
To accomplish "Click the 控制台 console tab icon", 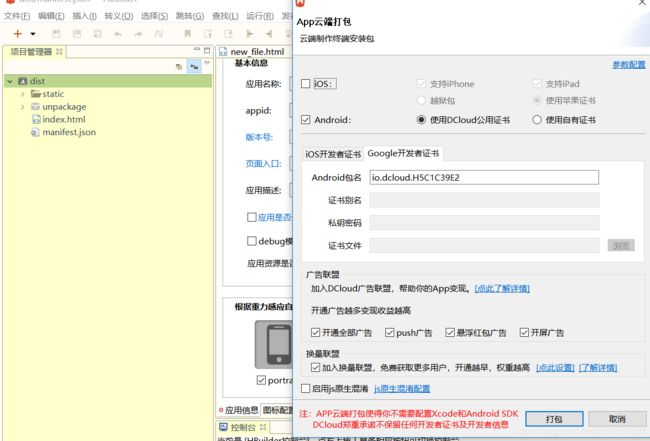I will [223, 426].
